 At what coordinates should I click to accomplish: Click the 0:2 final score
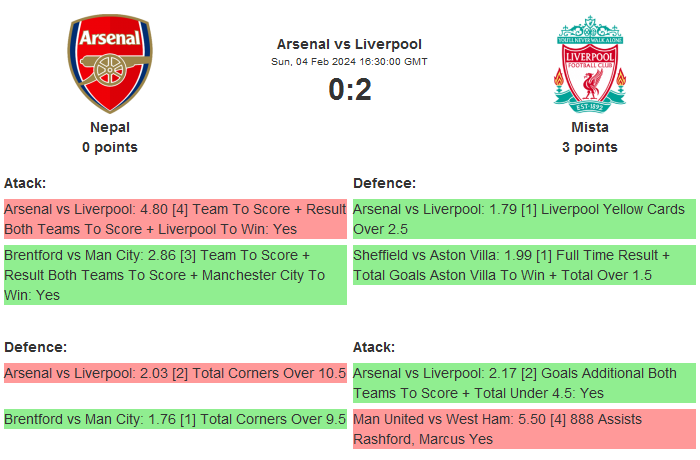[349, 90]
